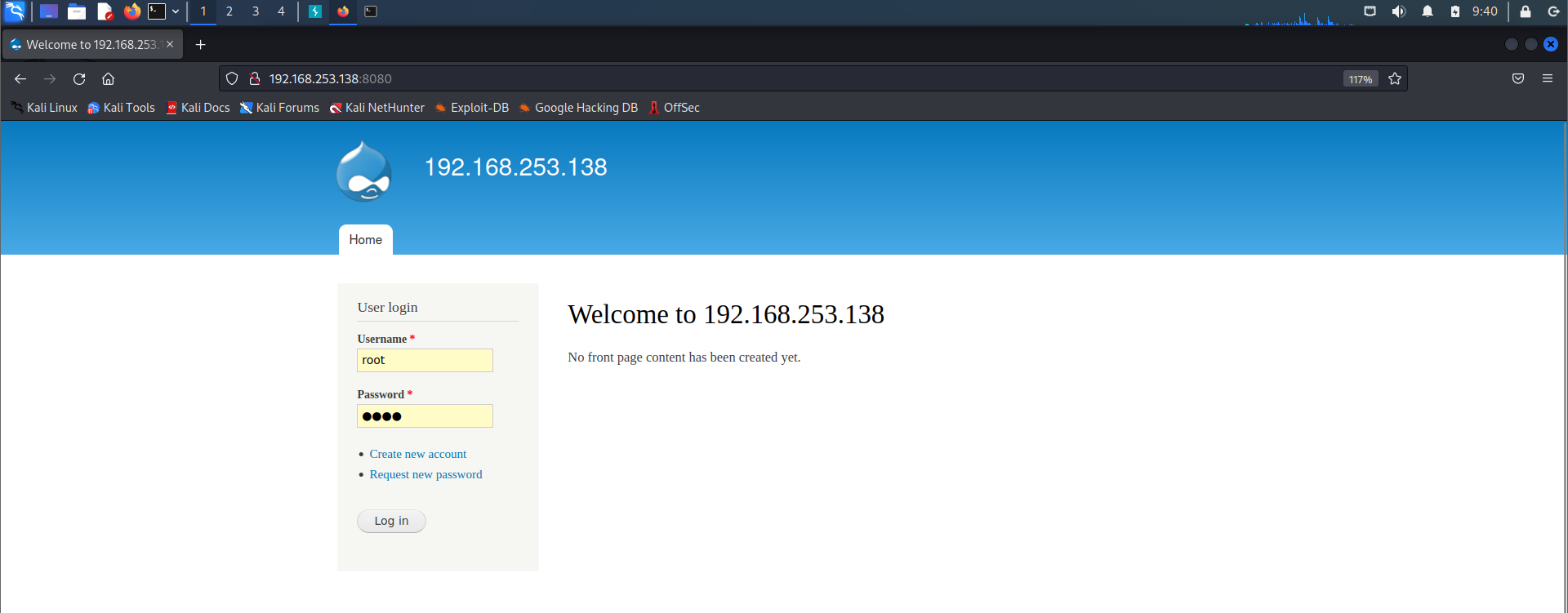Lock the screen with padlock icon
Image resolution: width=1568 pixels, height=613 pixels.
click(1526, 11)
